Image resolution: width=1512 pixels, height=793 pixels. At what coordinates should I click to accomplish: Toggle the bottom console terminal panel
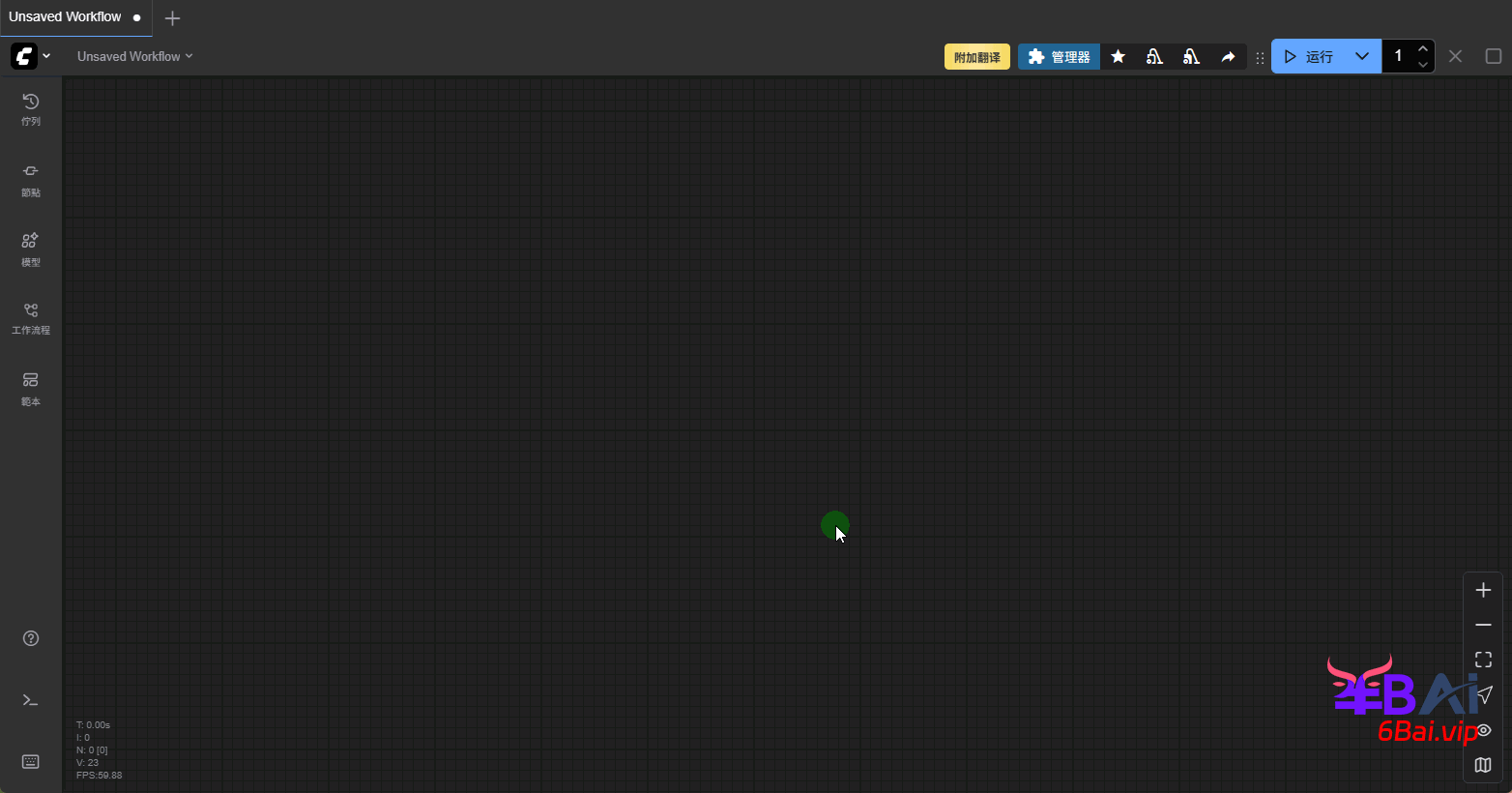point(31,700)
